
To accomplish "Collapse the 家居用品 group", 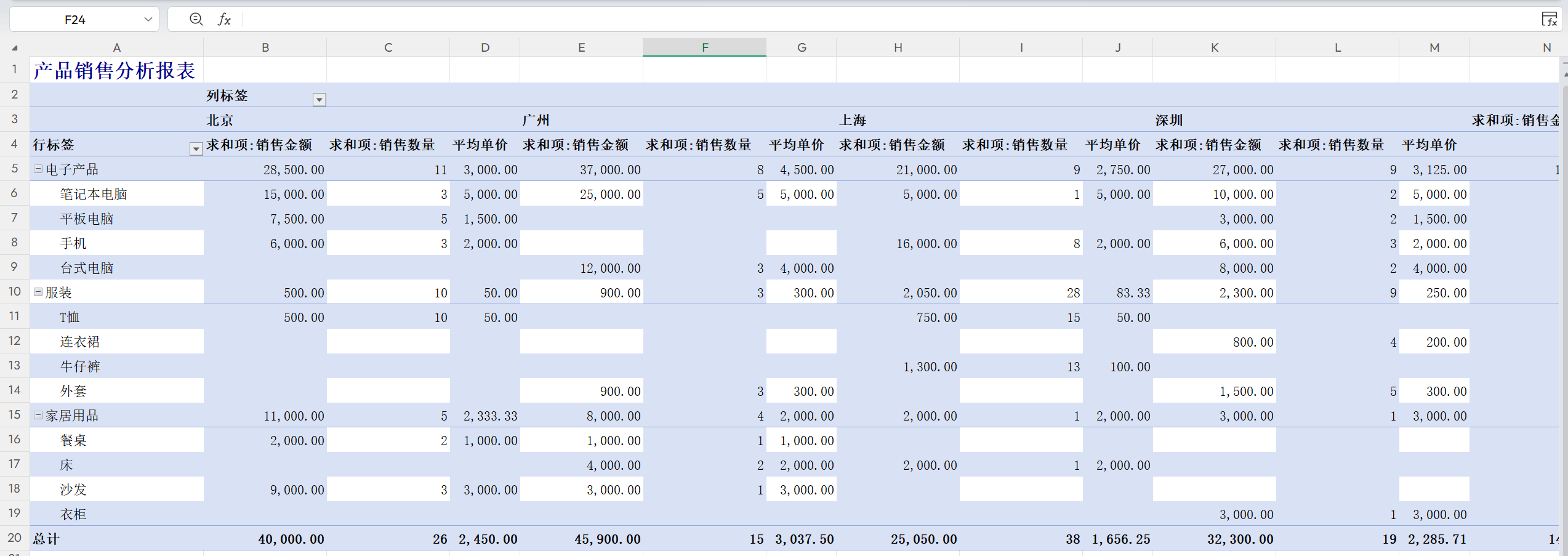I will [x=38, y=415].
